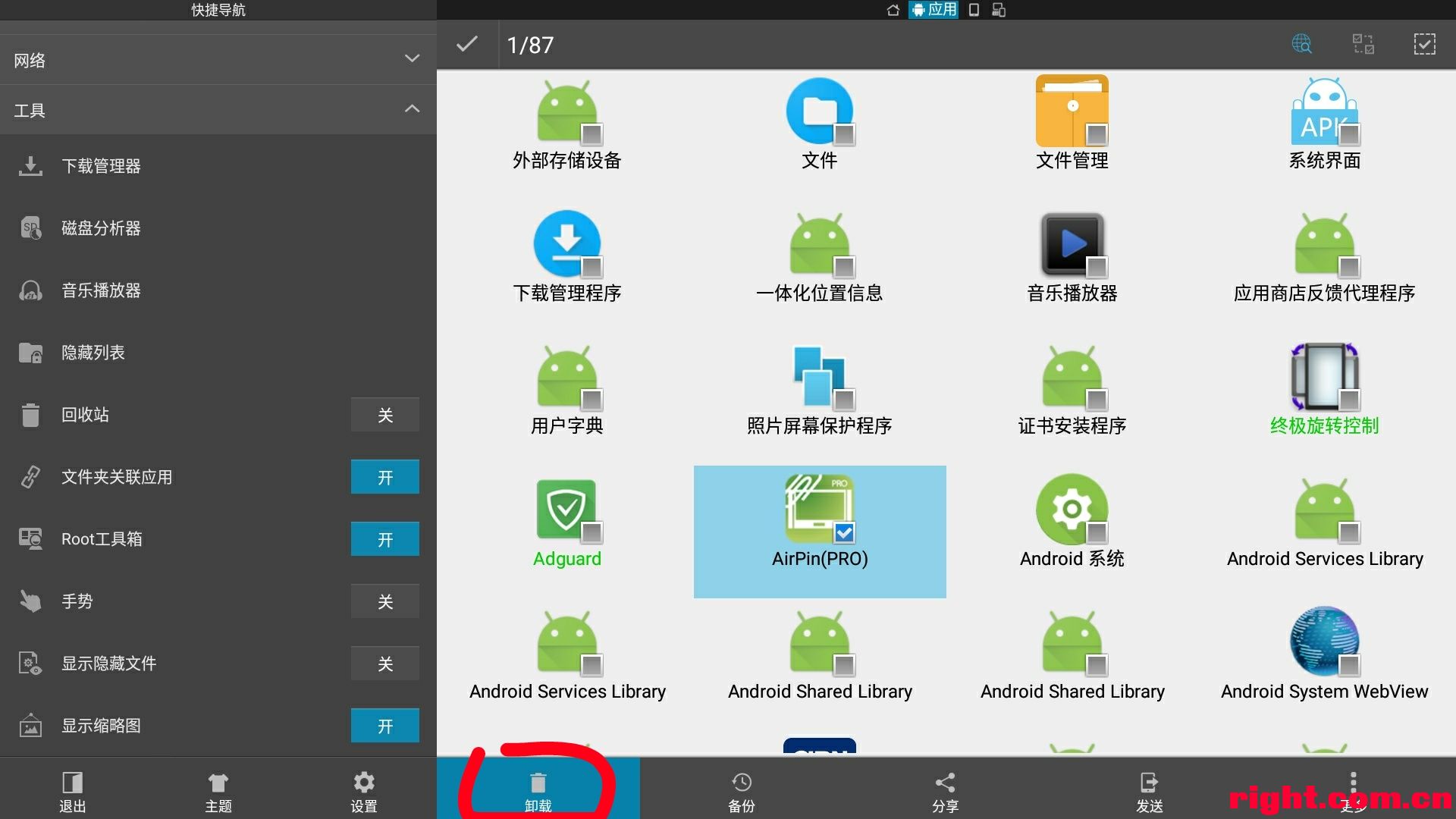The image size is (1456, 819).
Task: Open the 外部存储设备 app icon
Action: pyautogui.click(x=567, y=112)
